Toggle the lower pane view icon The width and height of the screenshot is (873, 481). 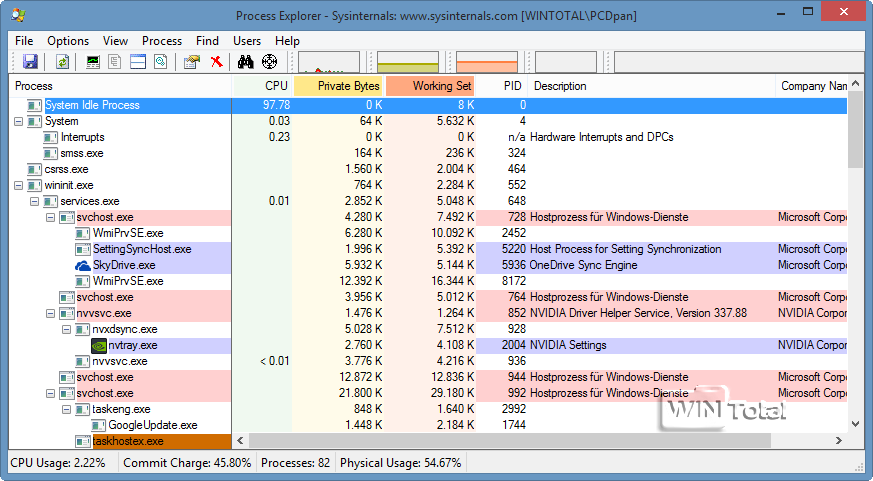138,62
